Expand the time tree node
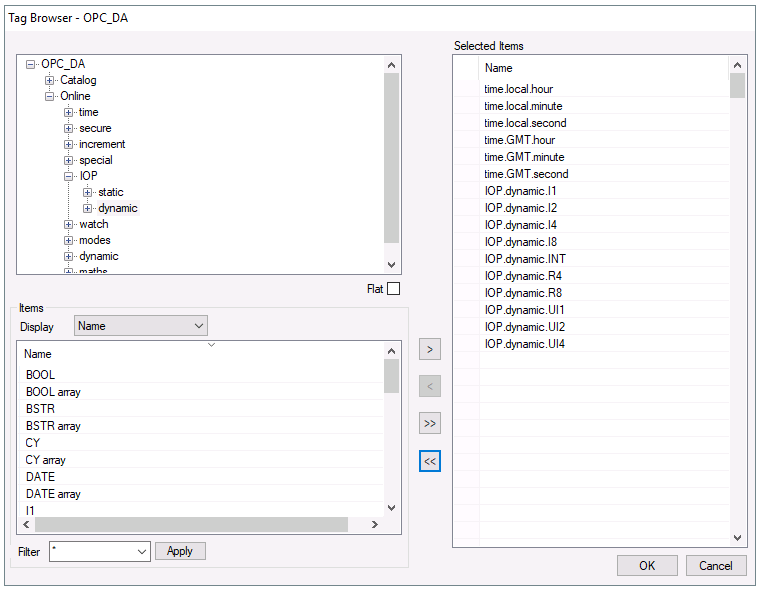760x589 pixels. tap(68, 112)
